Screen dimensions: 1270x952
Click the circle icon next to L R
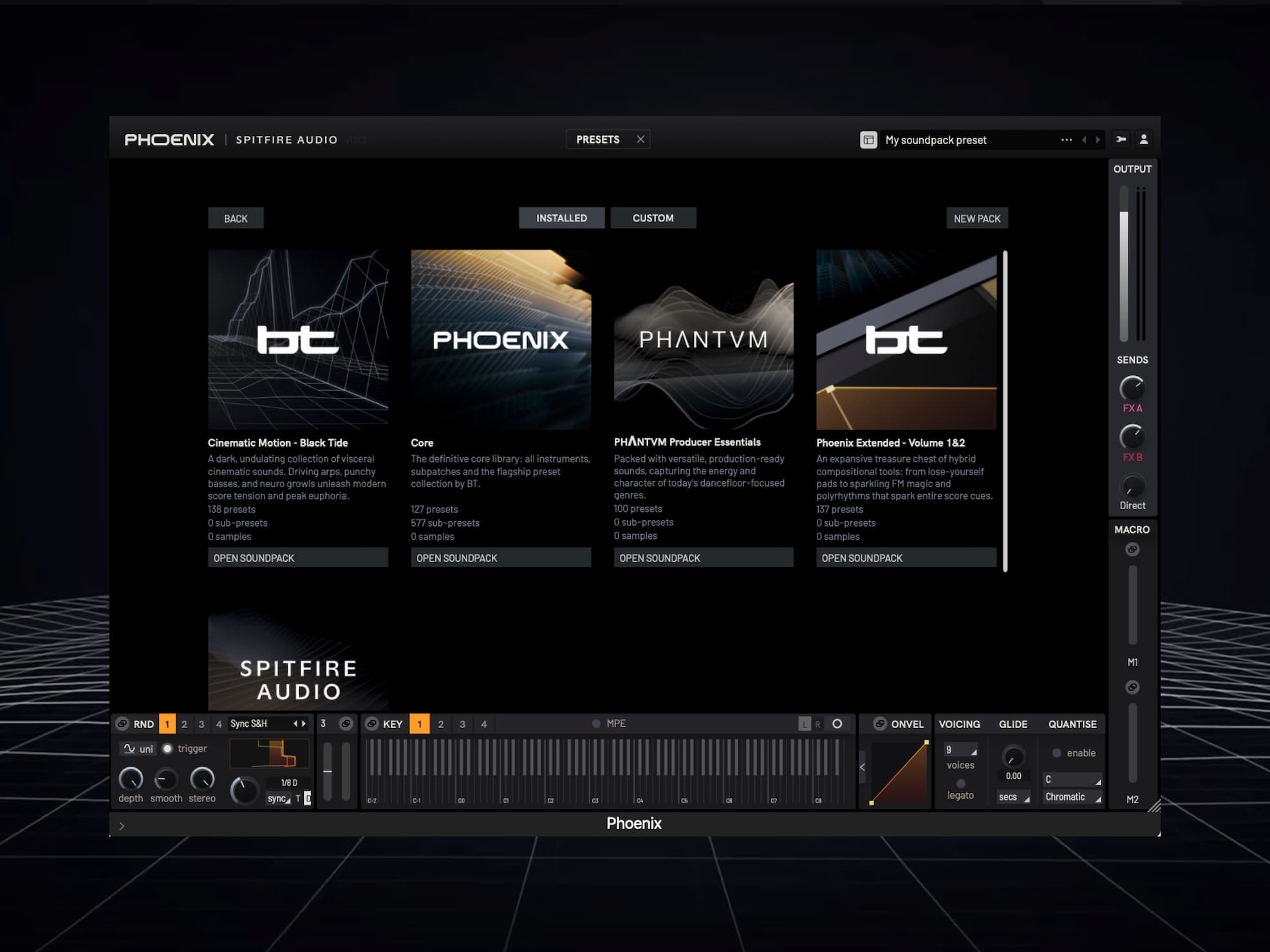pos(837,723)
